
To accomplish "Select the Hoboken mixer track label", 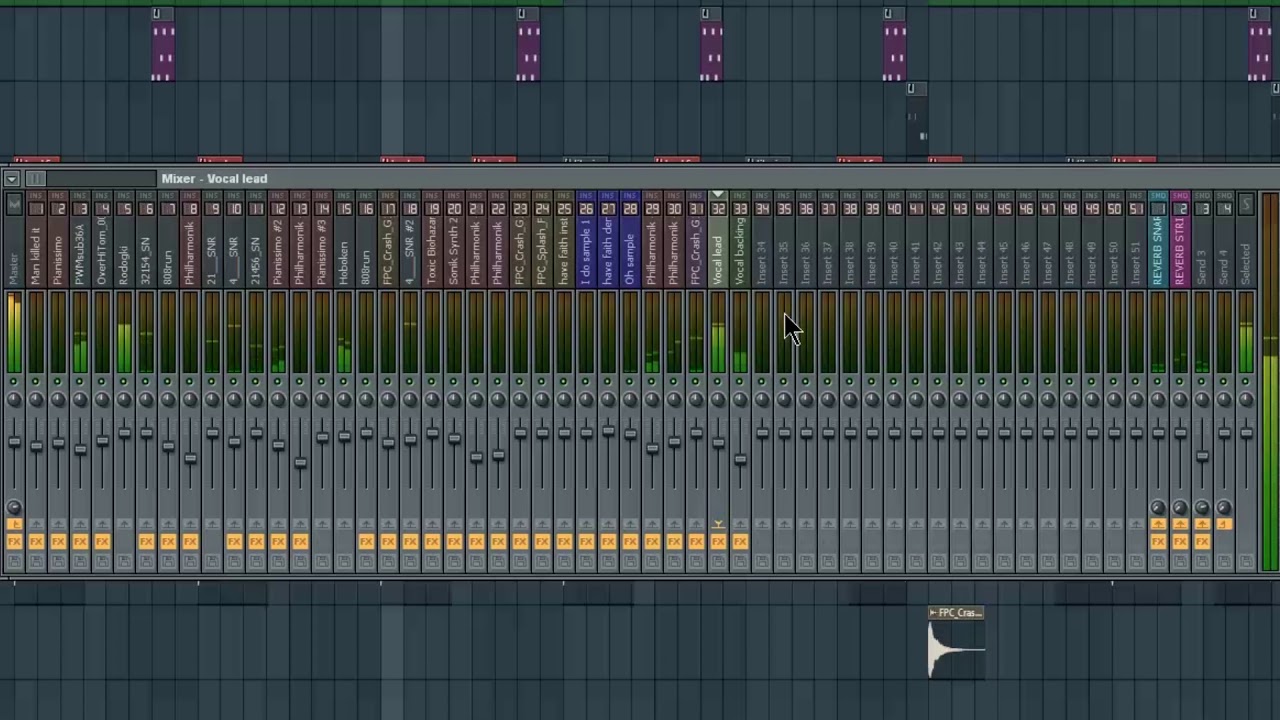I will pos(344,264).
